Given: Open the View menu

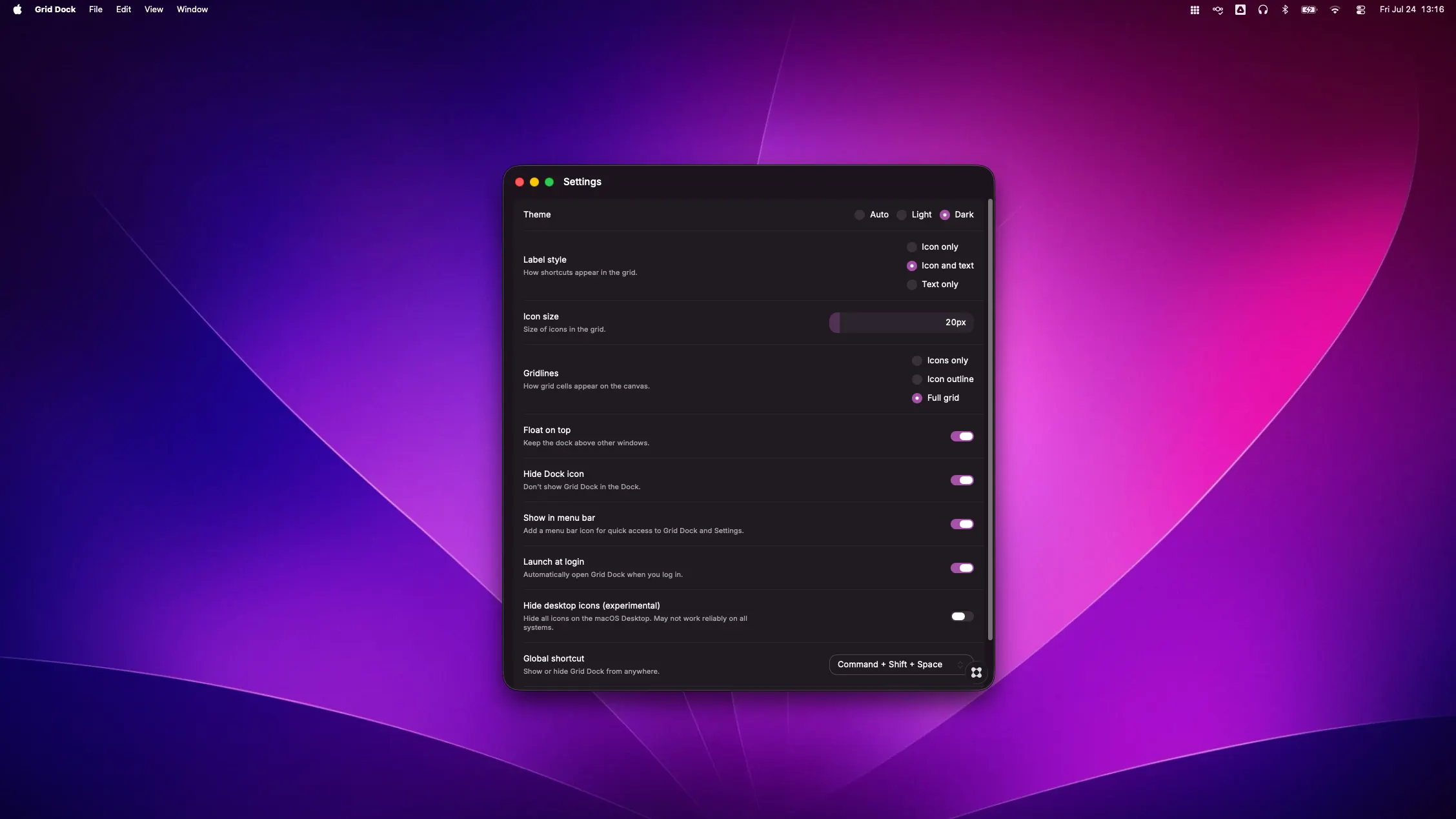Looking at the screenshot, I should (x=154, y=10).
